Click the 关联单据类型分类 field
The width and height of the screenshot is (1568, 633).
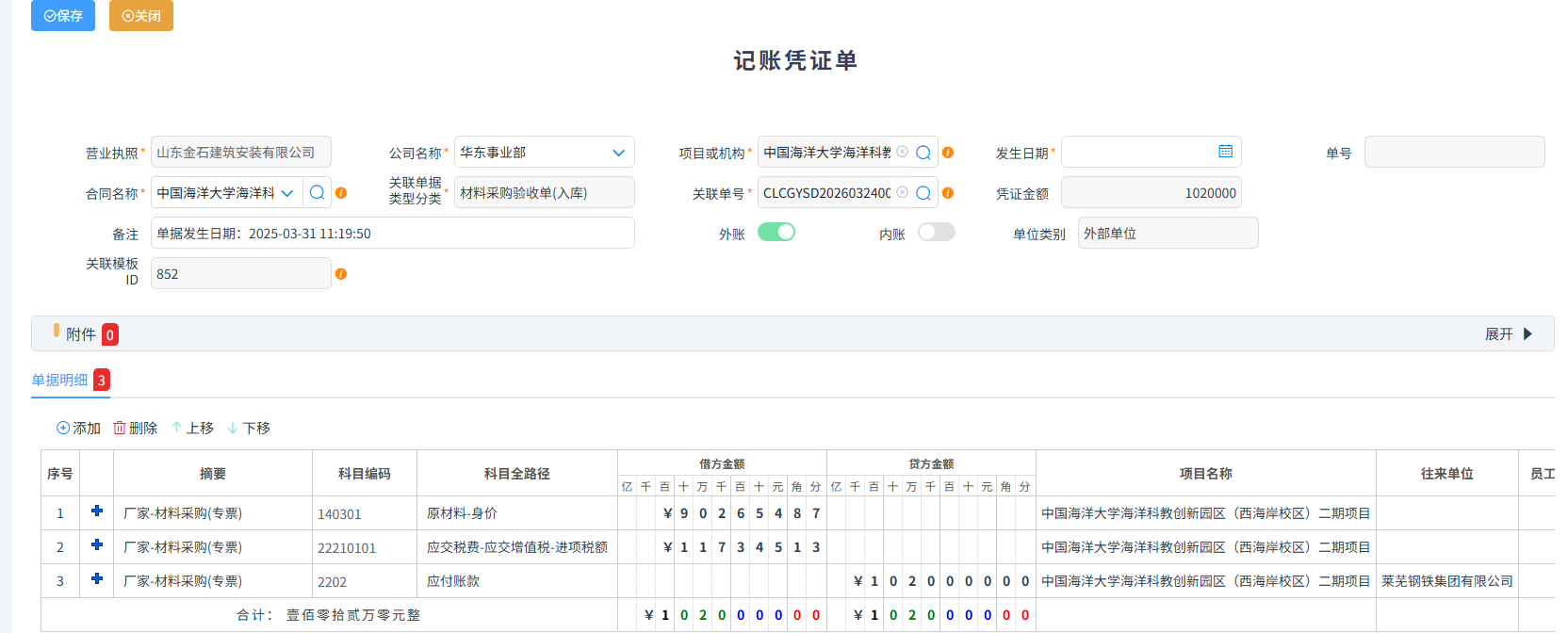click(x=544, y=193)
